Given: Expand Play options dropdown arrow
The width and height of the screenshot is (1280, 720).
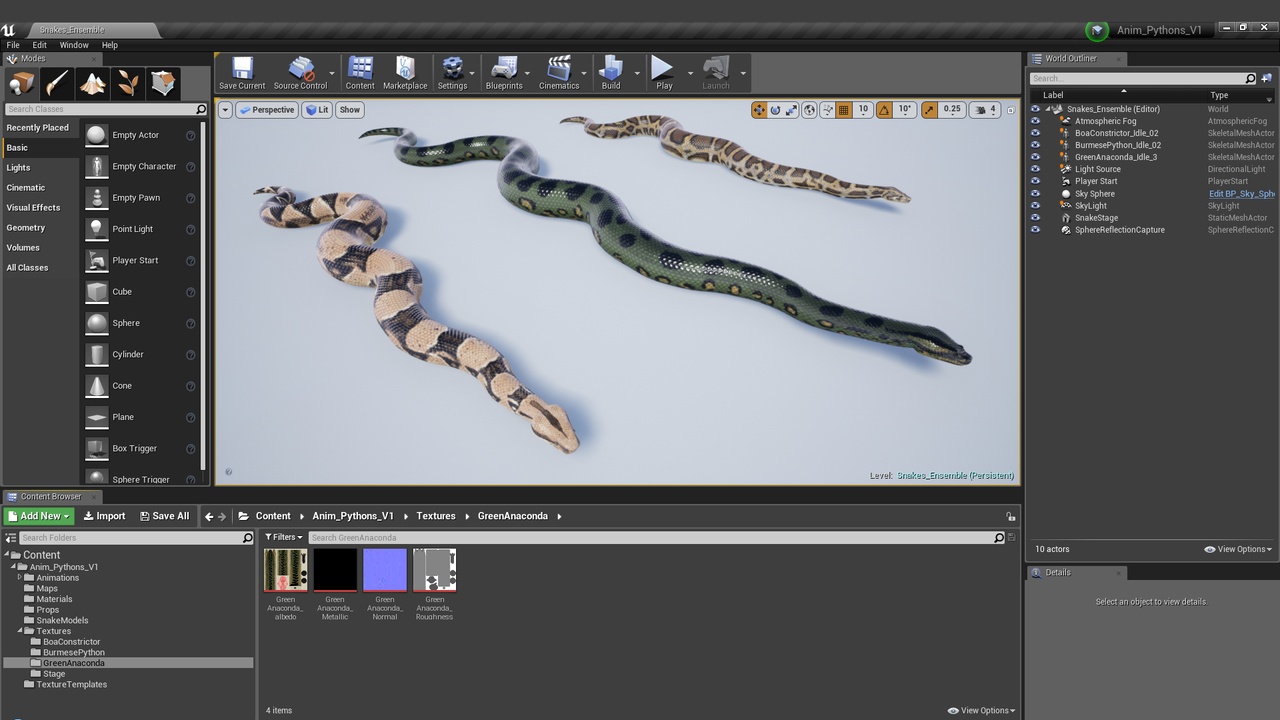Looking at the screenshot, I should [690, 73].
